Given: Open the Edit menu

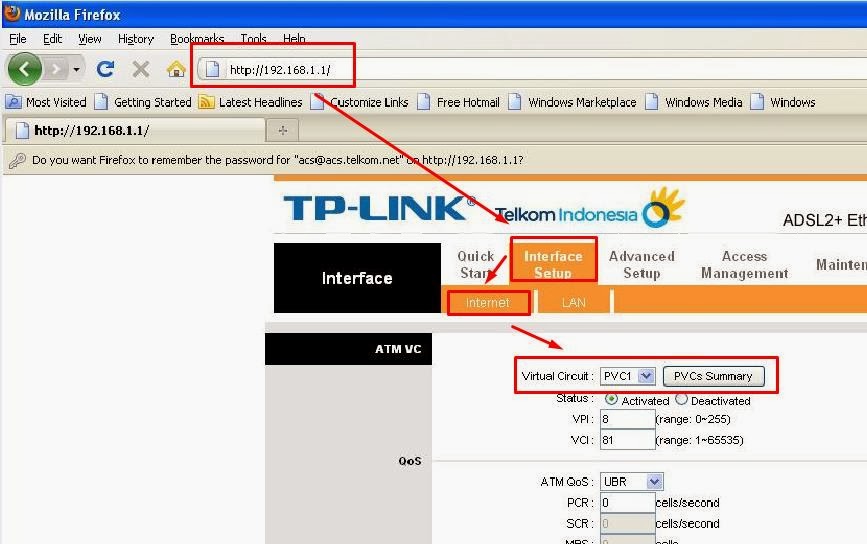Looking at the screenshot, I should (x=53, y=39).
